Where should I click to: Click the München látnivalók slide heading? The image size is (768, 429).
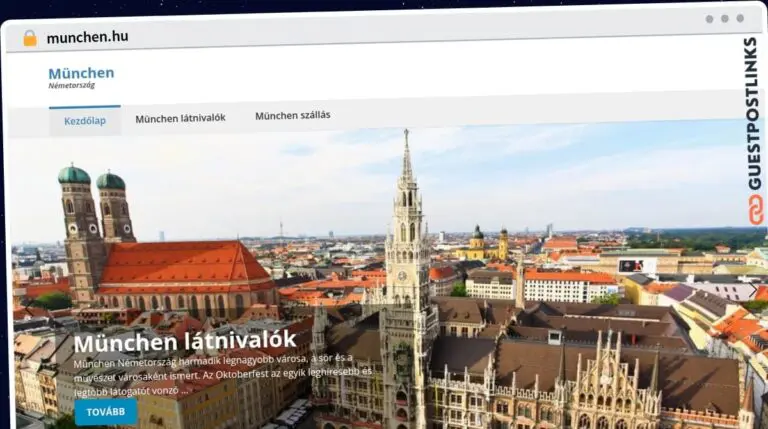pos(185,341)
